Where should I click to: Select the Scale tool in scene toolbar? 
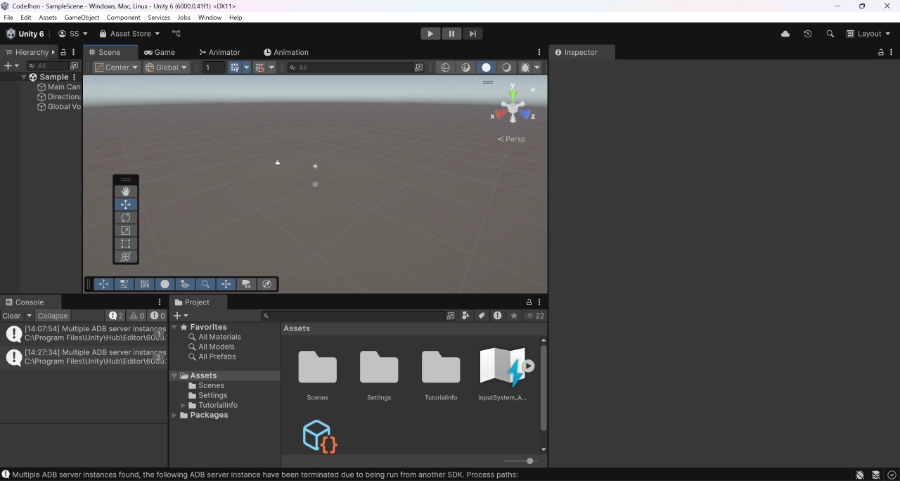tap(126, 230)
